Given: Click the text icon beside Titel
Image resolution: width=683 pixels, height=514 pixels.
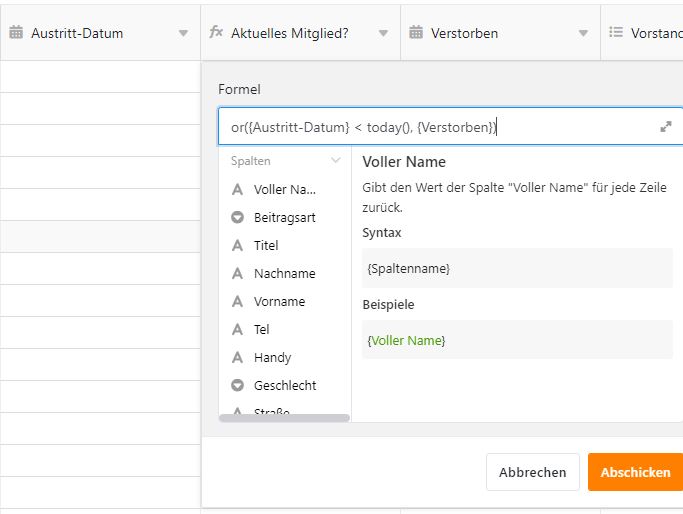Looking at the screenshot, I should pos(237,245).
